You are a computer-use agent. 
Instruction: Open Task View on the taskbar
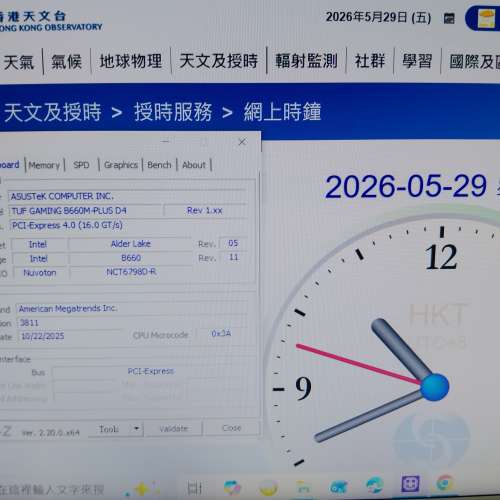194,488
